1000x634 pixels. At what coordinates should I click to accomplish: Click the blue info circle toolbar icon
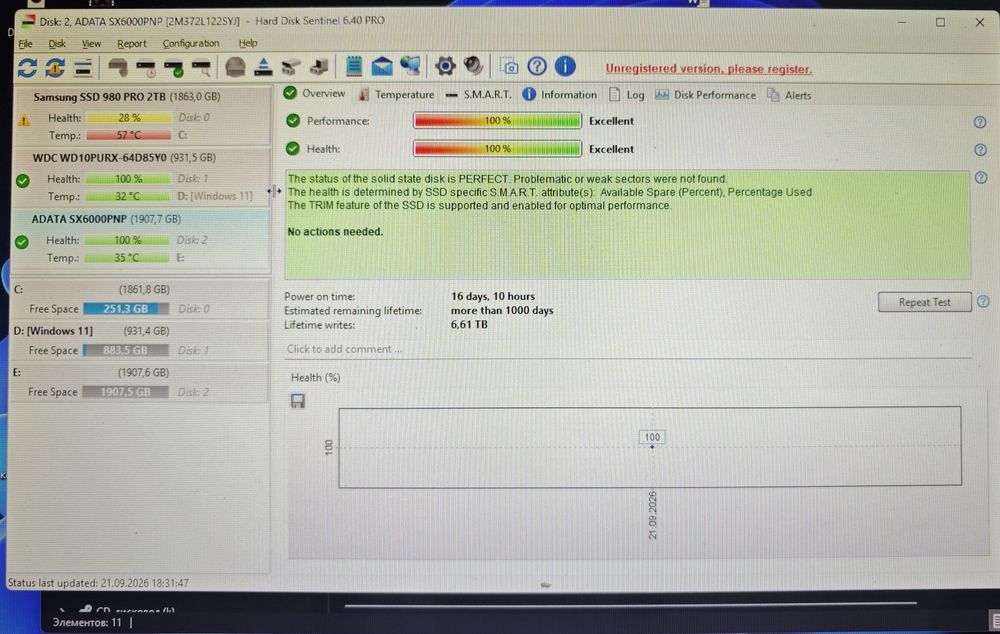(565, 66)
